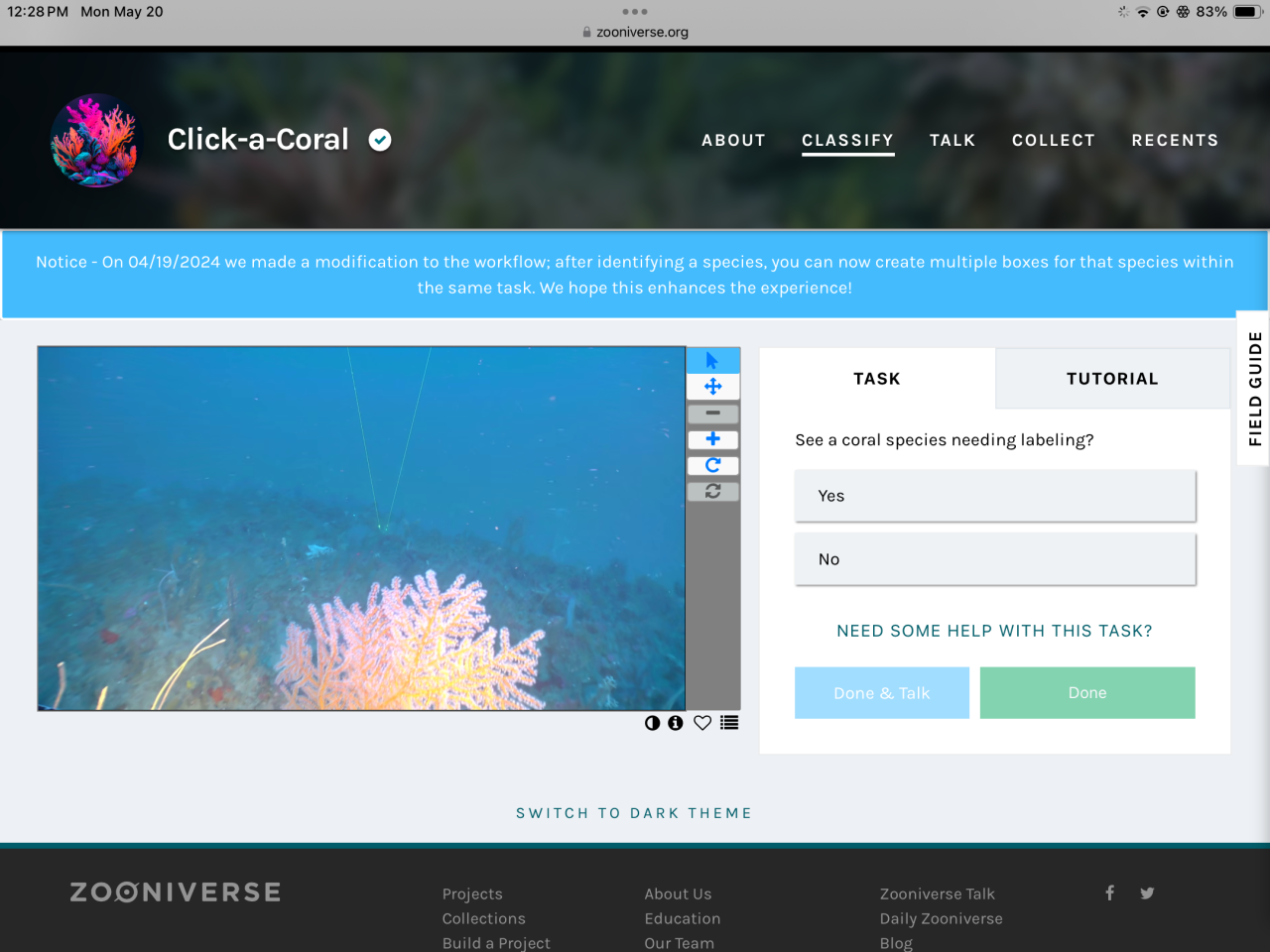The image size is (1270, 952).
Task: Click the zooniverse.org address bar
Action: coord(635,32)
